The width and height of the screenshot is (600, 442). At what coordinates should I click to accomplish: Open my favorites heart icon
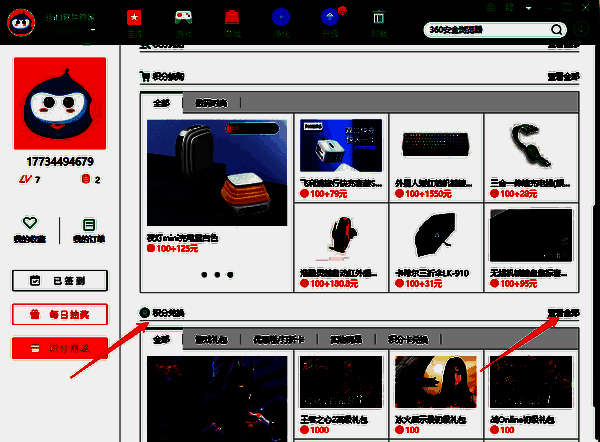[x=30, y=225]
